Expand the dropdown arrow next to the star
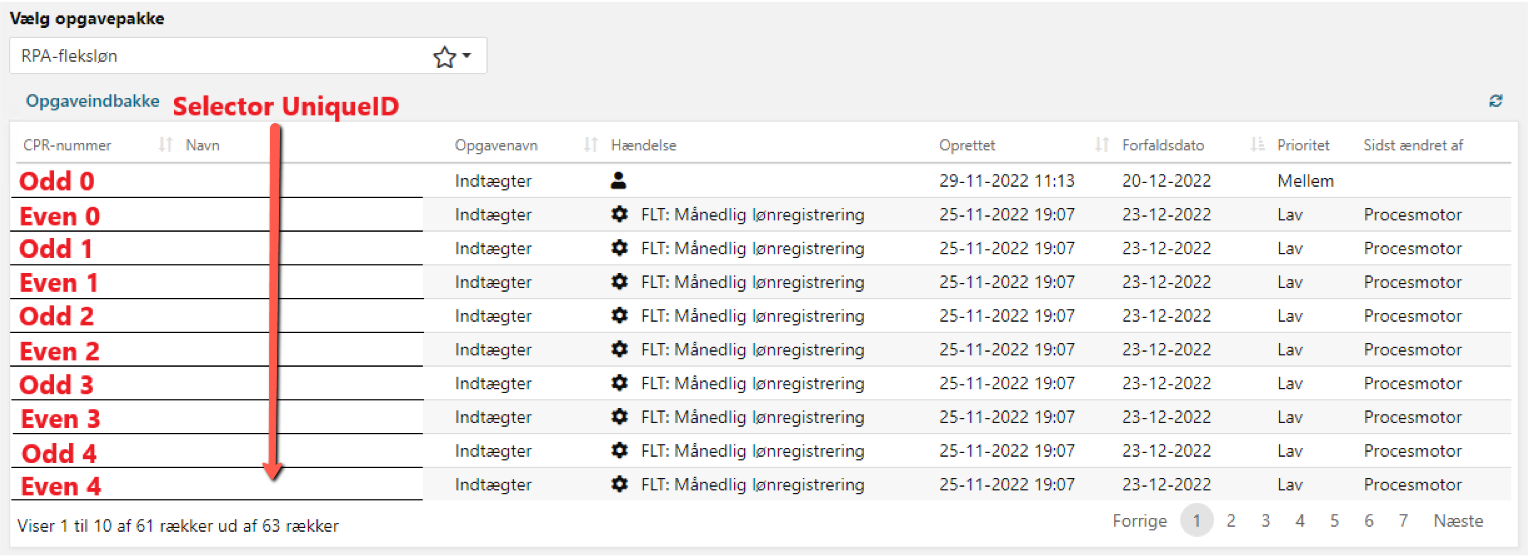Viewport: 1529px width, 557px height. pos(467,57)
